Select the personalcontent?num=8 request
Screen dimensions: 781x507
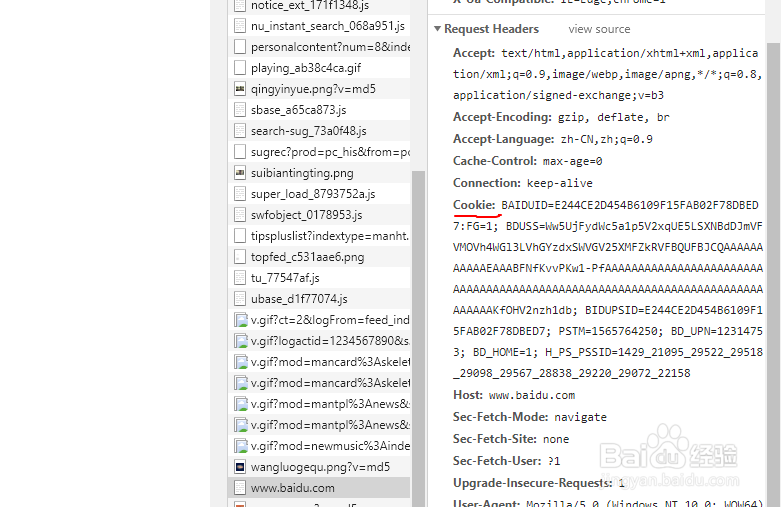[319, 47]
